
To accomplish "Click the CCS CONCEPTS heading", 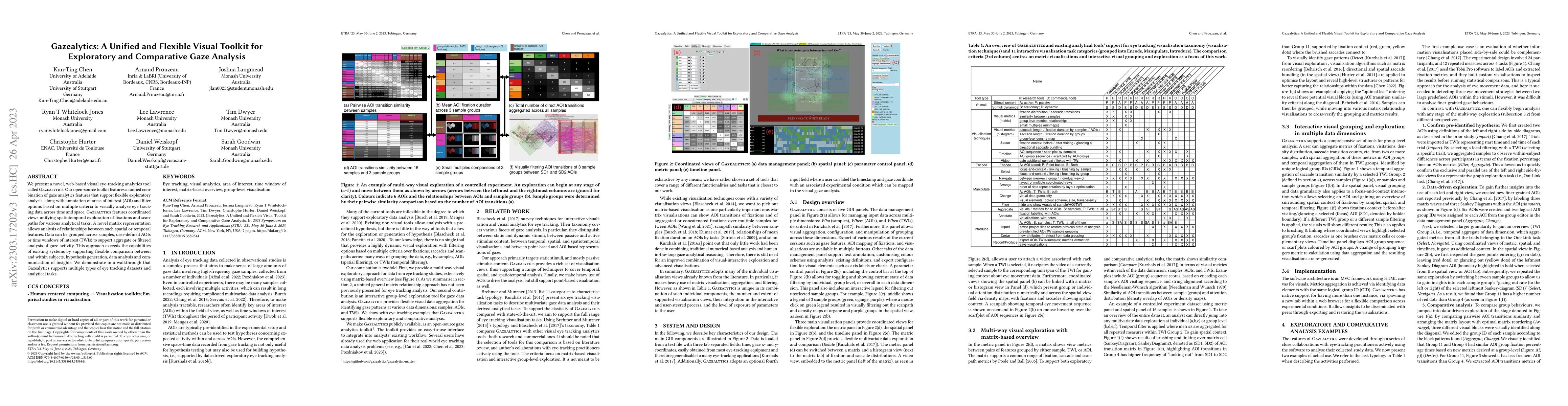I will click(49, 286).
